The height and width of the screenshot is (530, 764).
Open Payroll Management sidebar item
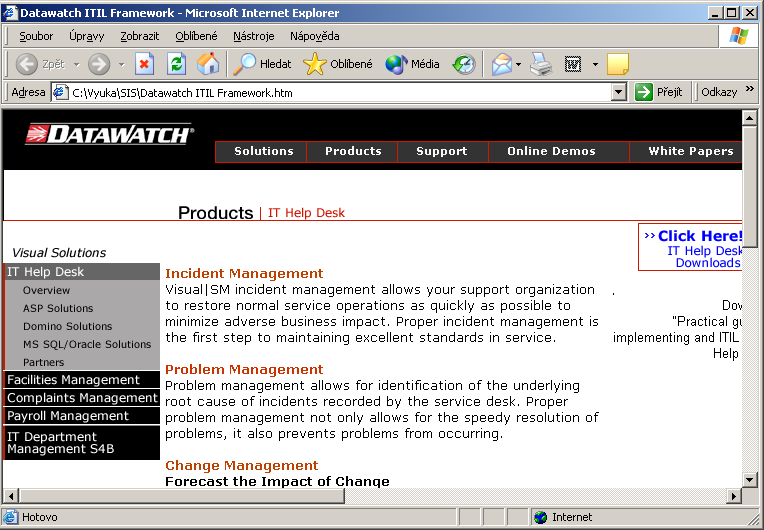click(82, 416)
